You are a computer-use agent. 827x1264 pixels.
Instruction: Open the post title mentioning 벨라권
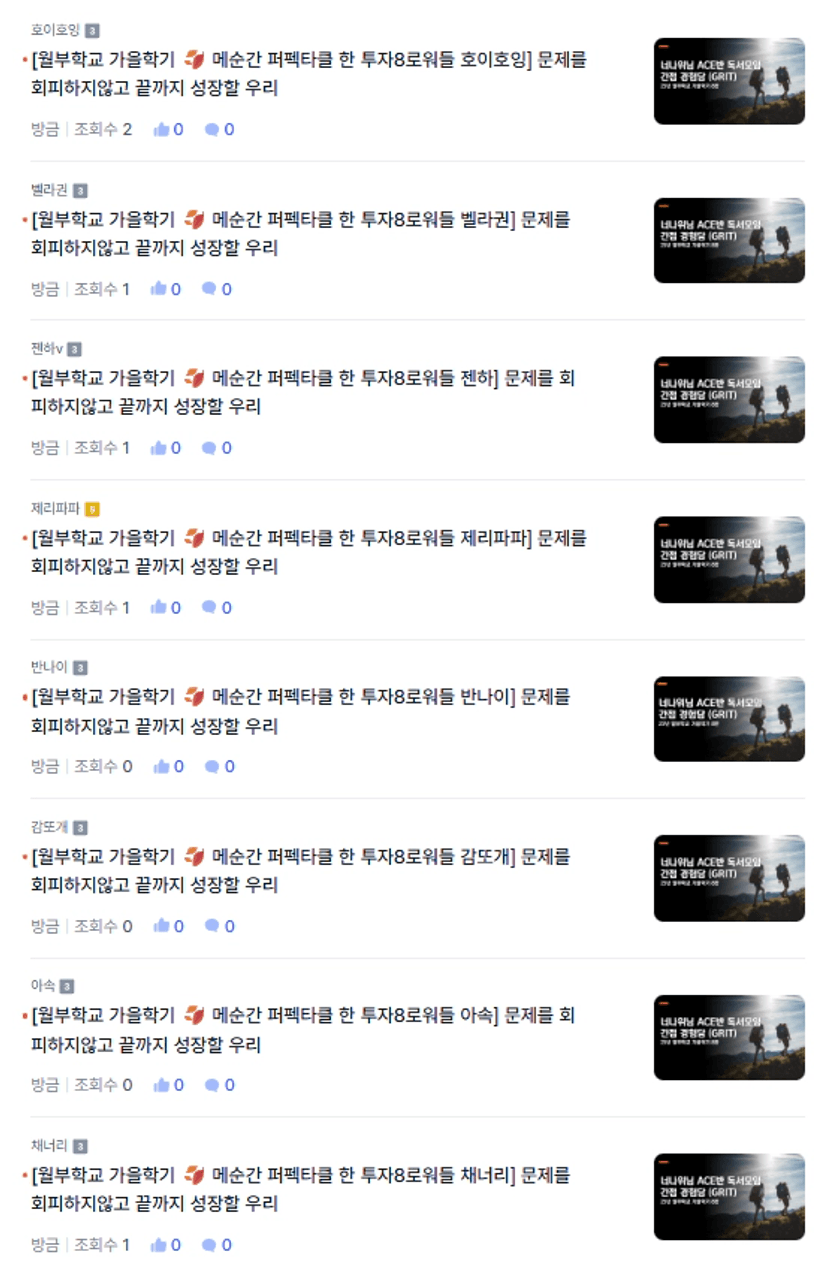301,233
